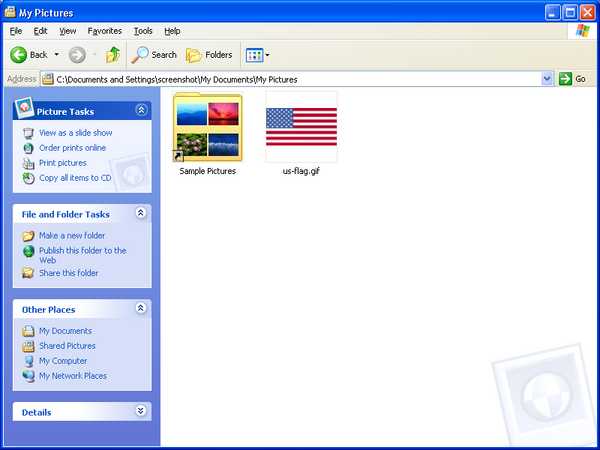
Task: Go to My Documents in Other Places
Action: [x=65, y=331]
